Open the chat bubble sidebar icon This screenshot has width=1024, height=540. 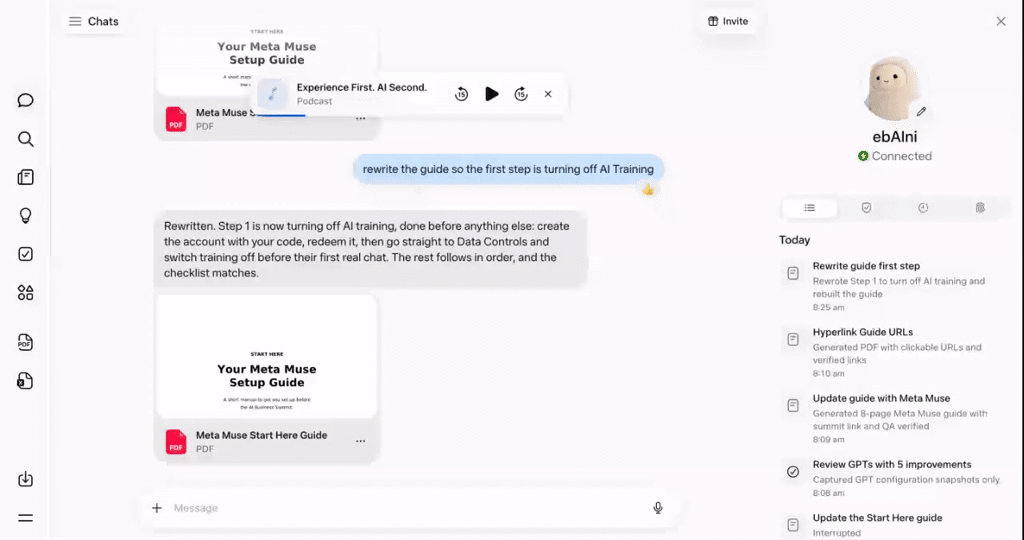pyautogui.click(x=25, y=100)
